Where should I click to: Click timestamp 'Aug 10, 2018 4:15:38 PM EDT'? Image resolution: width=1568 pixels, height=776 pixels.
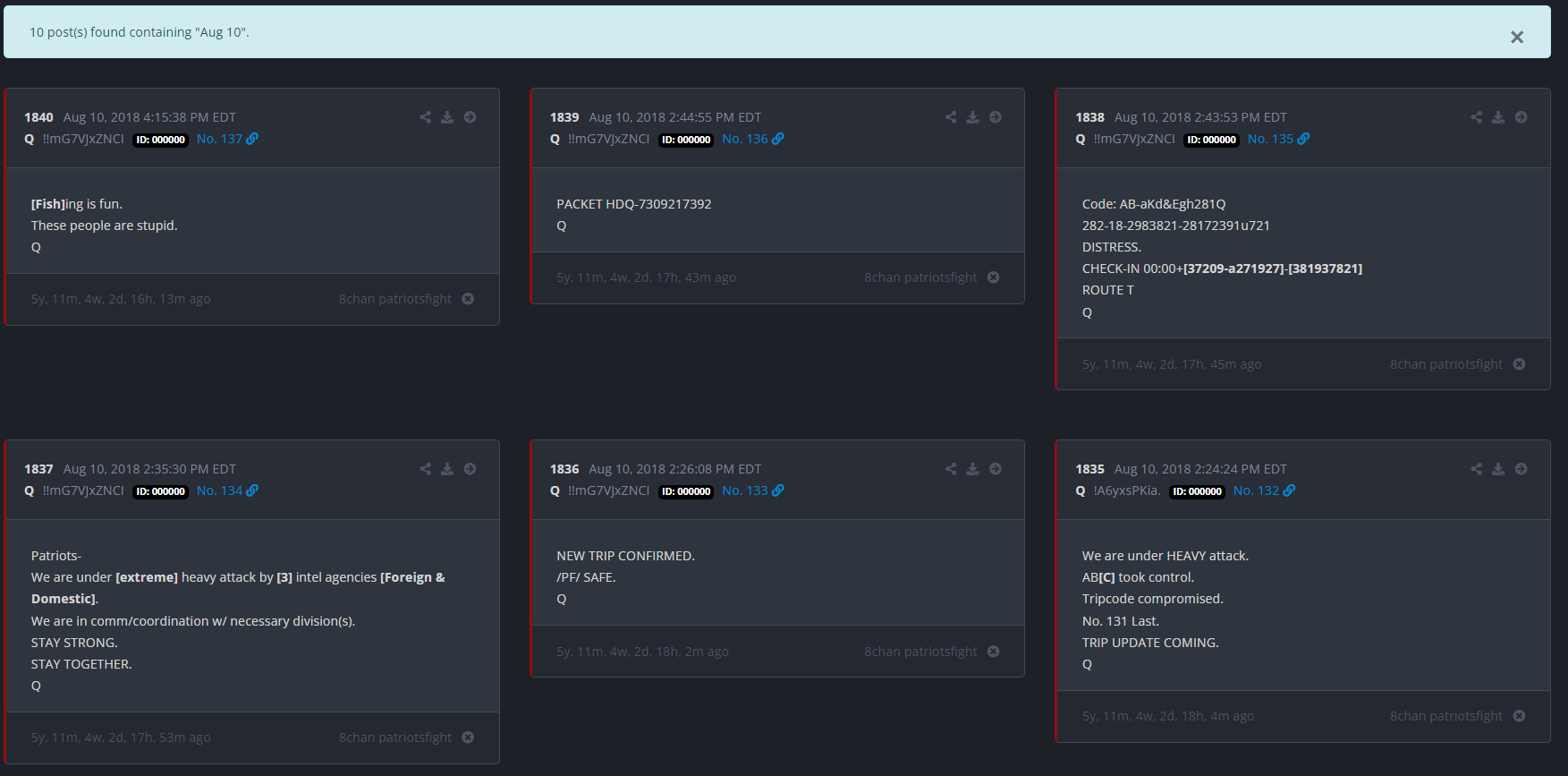149,117
